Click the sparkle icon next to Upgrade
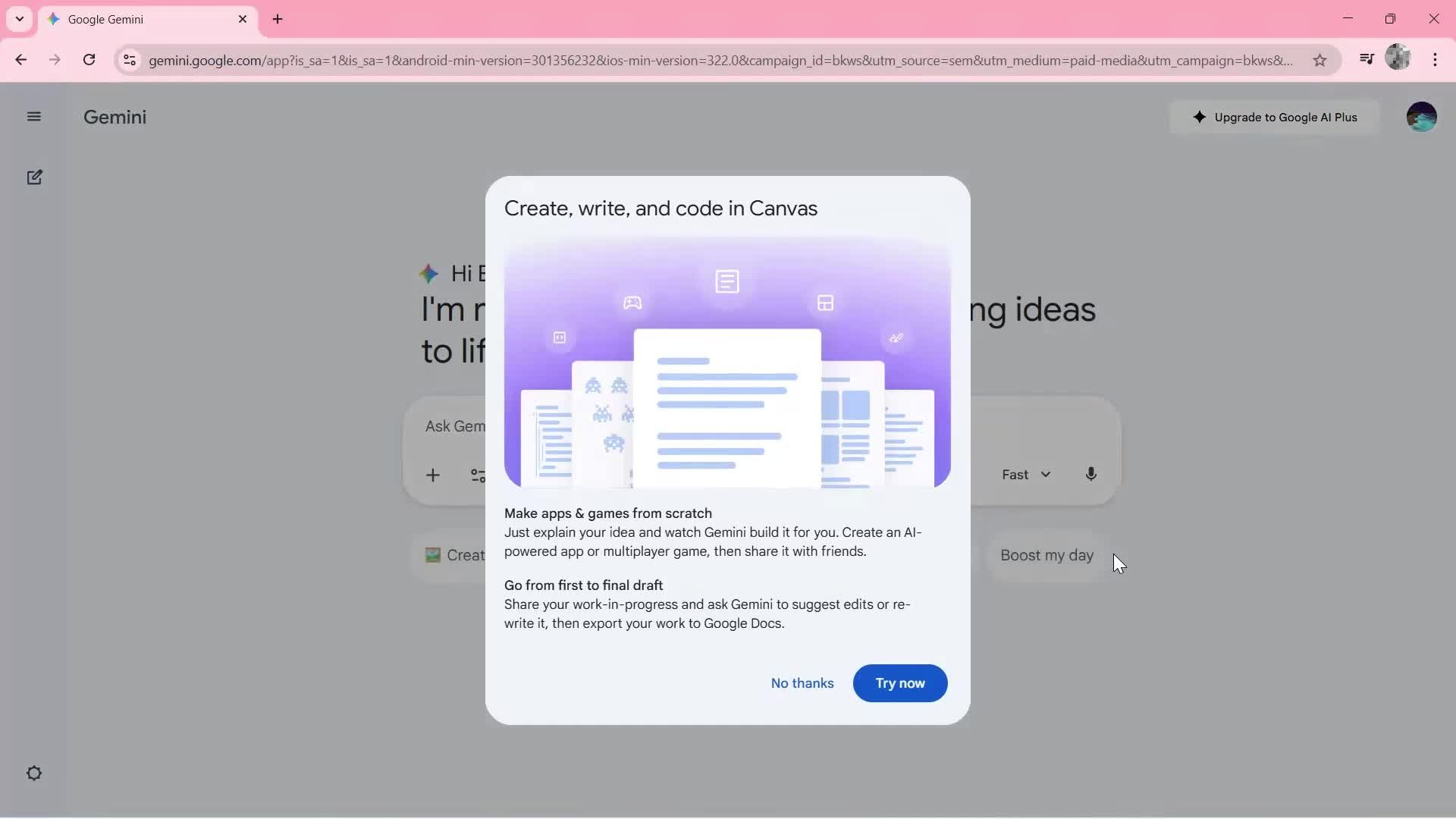Viewport: 1456px width, 819px height. point(1198,117)
